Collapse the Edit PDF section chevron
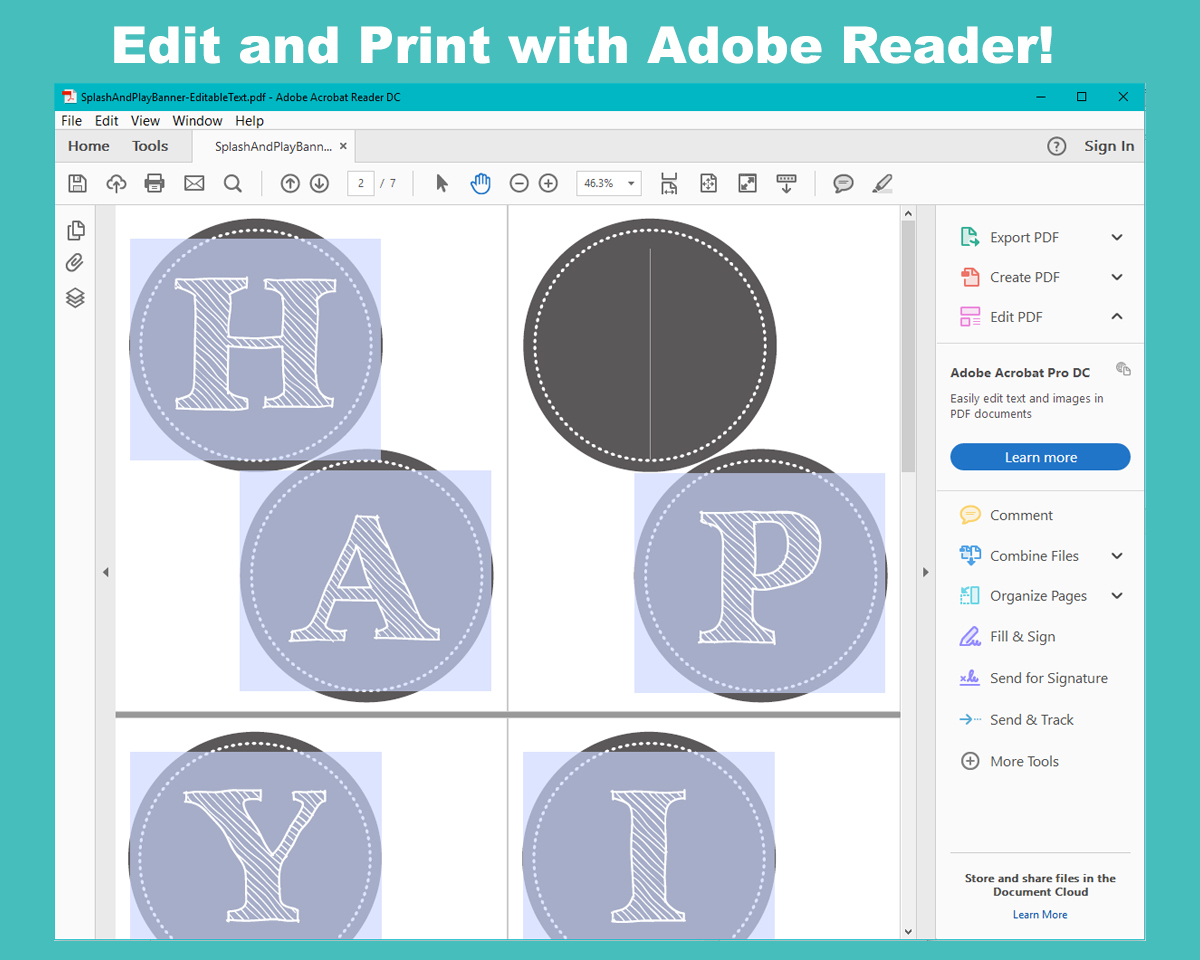1200x960 pixels. 1117,316
